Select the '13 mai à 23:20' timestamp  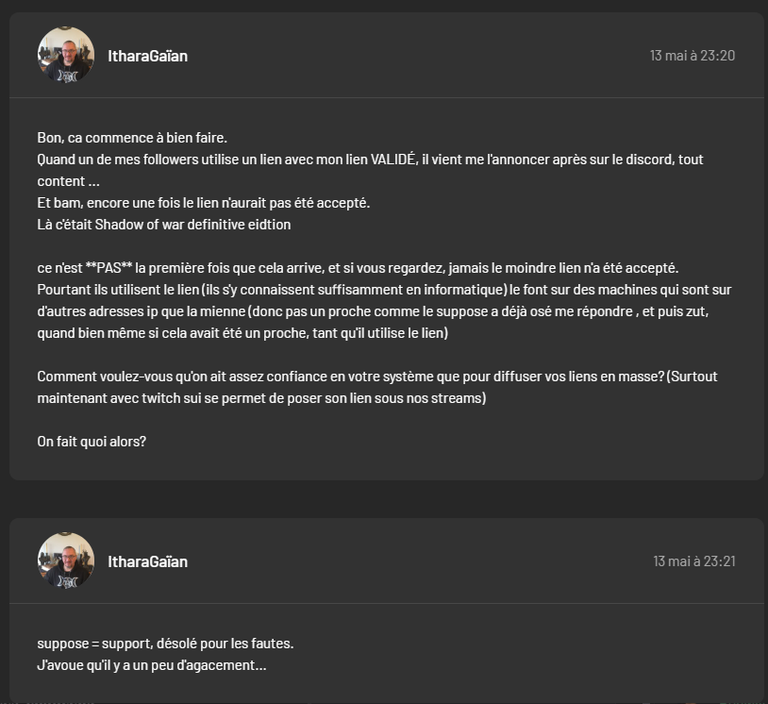[692, 55]
